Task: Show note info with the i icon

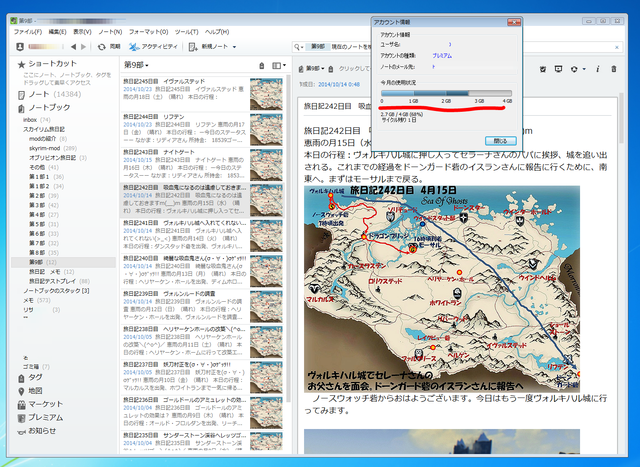Action: (x=598, y=69)
